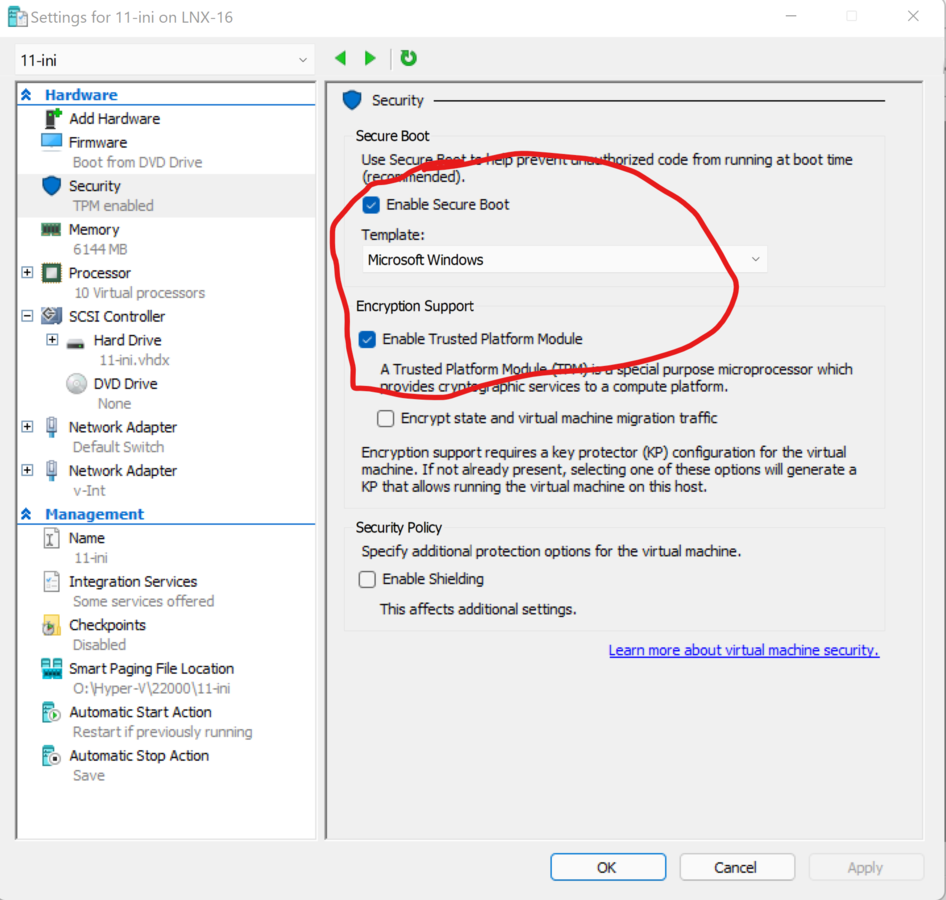Image resolution: width=946 pixels, height=900 pixels.
Task: Uncheck Enable Trusted Platform Module
Action: tap(368, 339)
